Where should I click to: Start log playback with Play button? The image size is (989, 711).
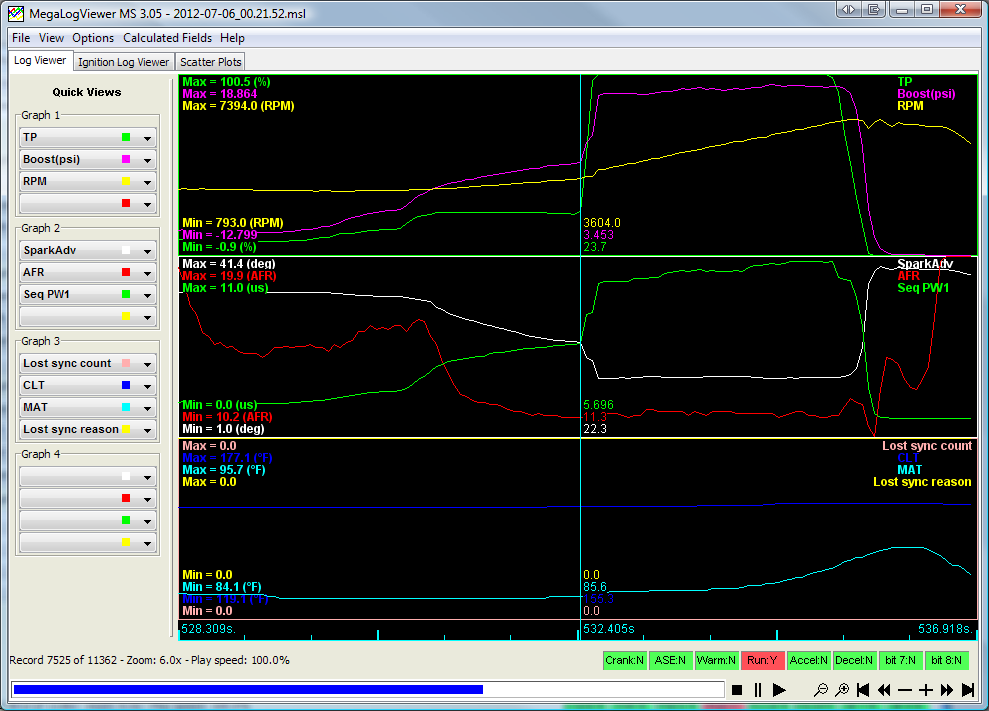780,690
